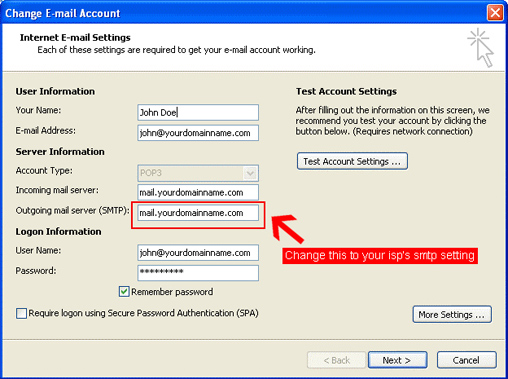Click the Next button
The image size is (508, 379).
tap(398, 360)
